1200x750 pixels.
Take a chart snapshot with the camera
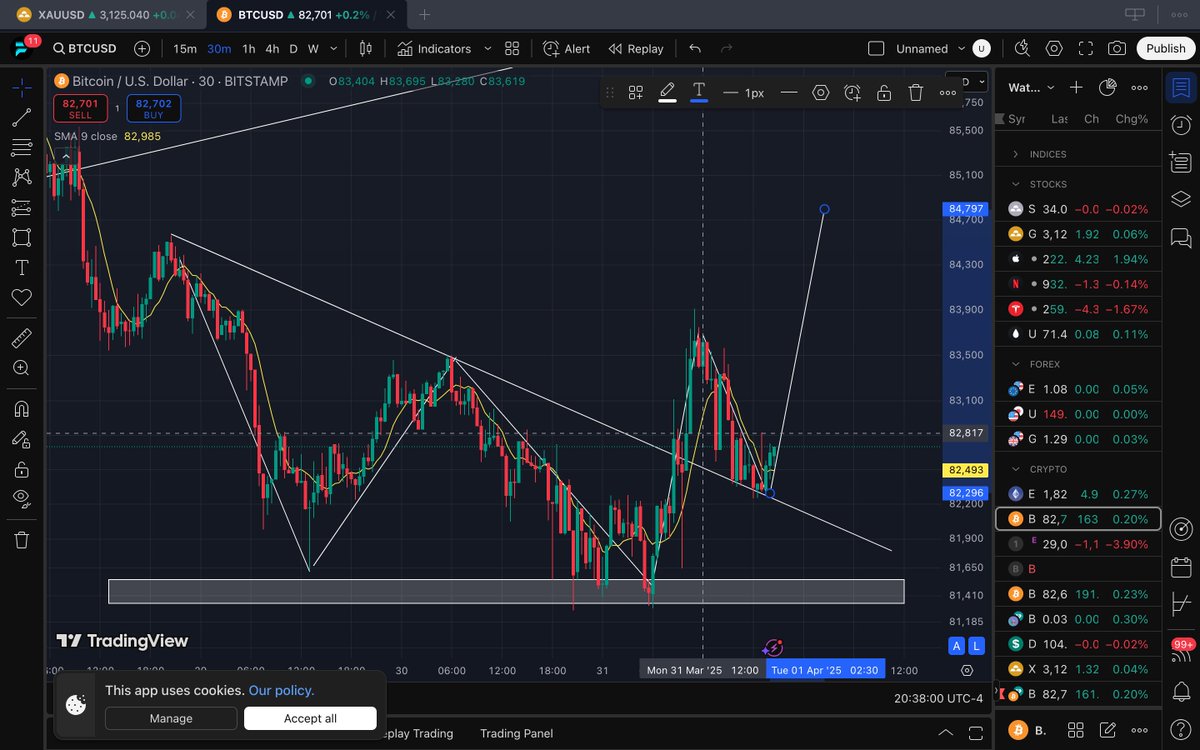point(1117,48)
